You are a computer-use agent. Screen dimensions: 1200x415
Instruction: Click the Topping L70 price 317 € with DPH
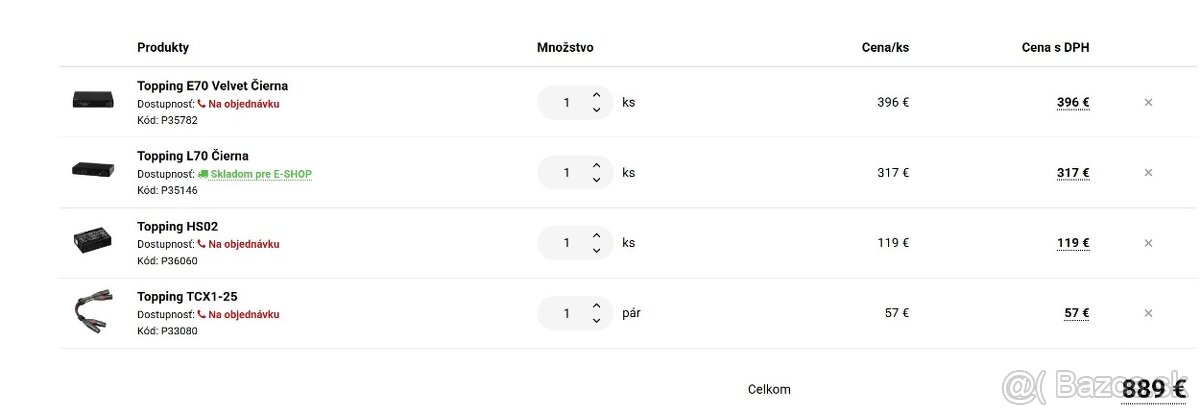pos(1072,173)
